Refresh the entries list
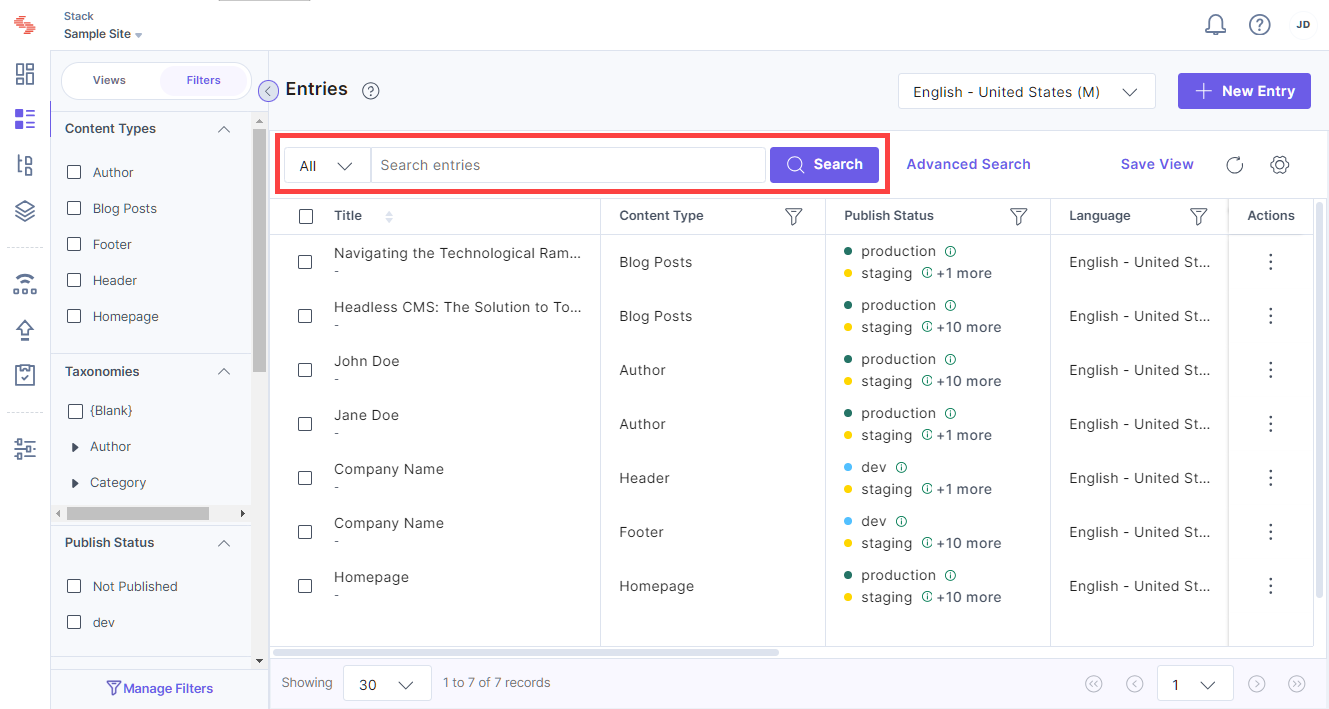 (1234, 165)
